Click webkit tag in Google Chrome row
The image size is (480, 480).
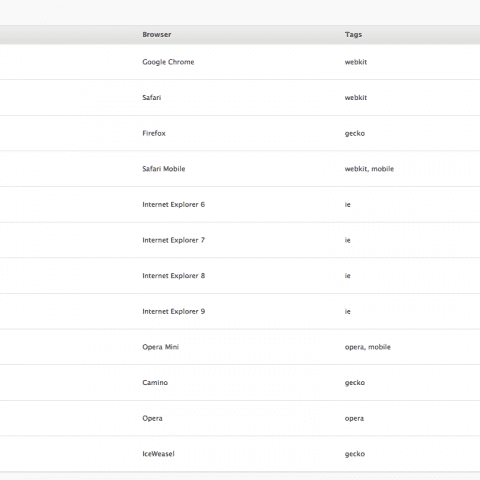coord(356,62)
